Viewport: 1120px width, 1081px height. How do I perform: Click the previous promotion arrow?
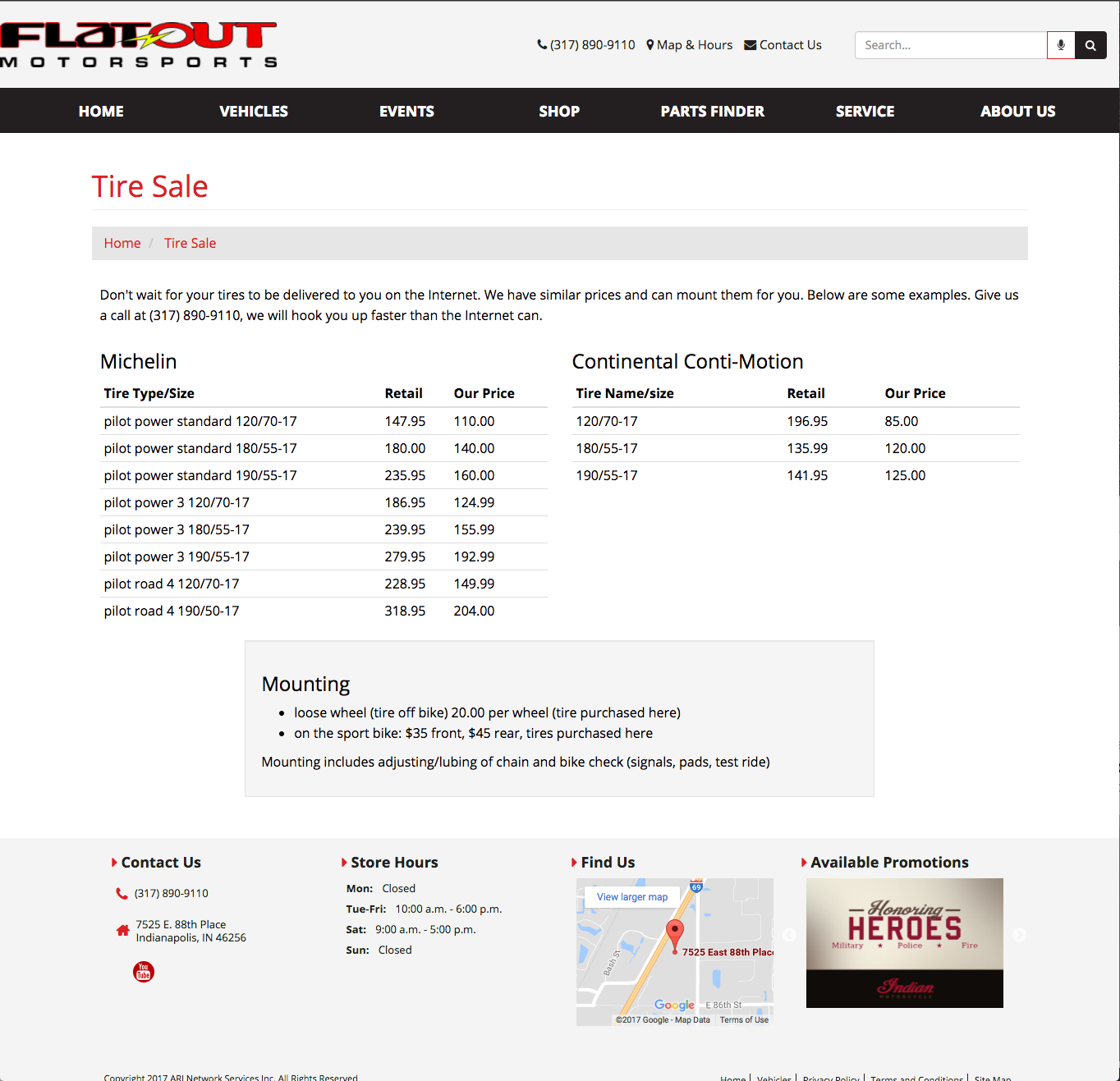point(789,935)
